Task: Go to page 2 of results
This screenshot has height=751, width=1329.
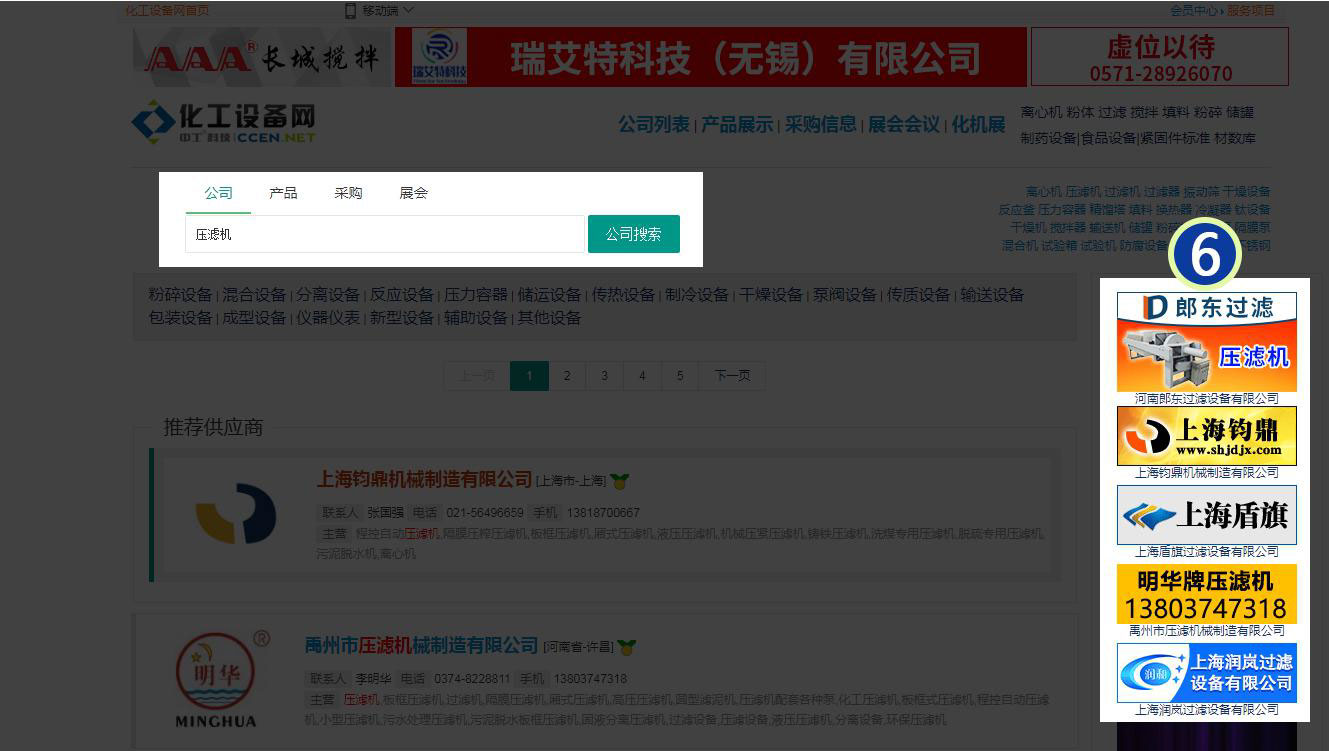Action: (x=567, y=376)
